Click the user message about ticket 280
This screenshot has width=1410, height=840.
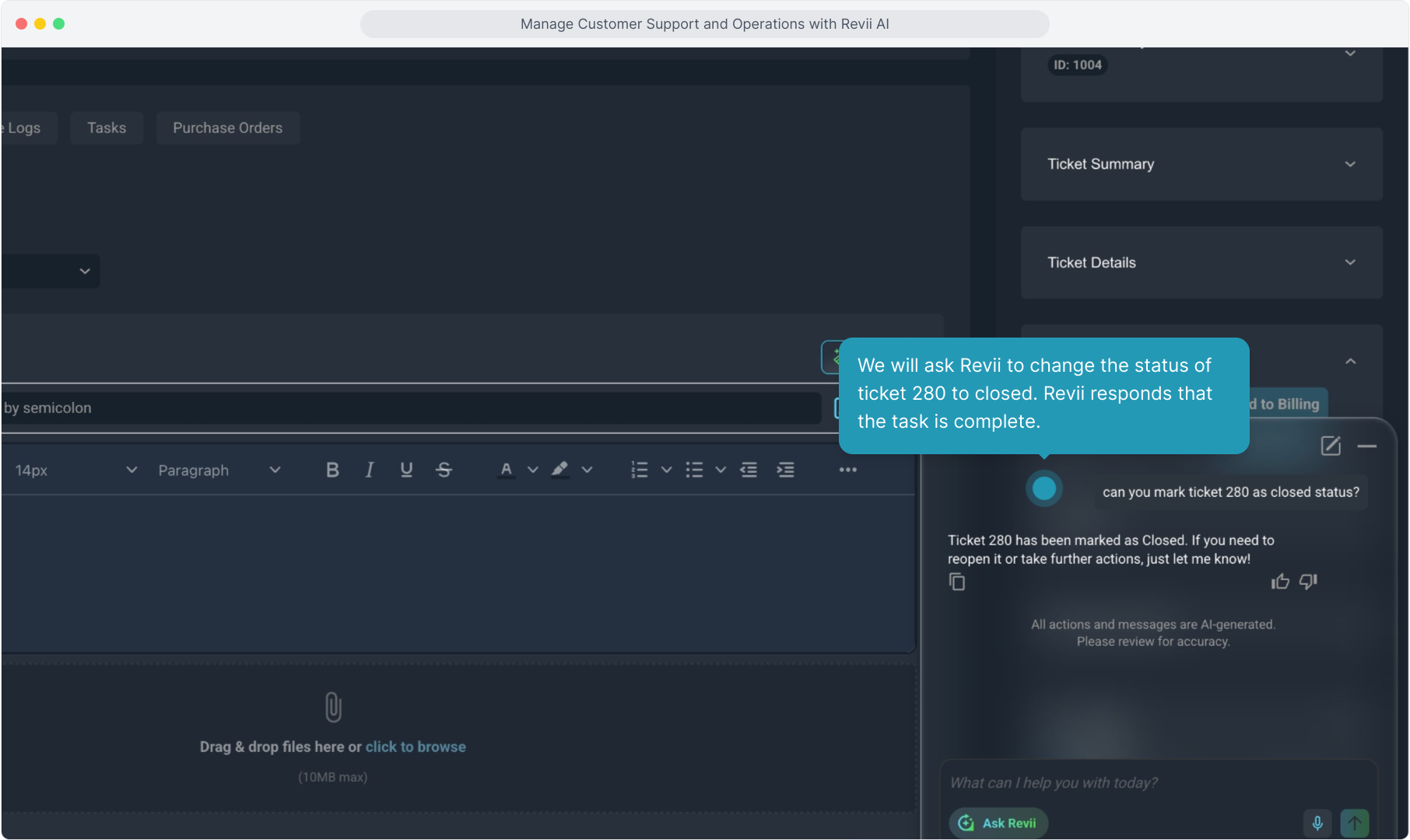coord(1231,492)
